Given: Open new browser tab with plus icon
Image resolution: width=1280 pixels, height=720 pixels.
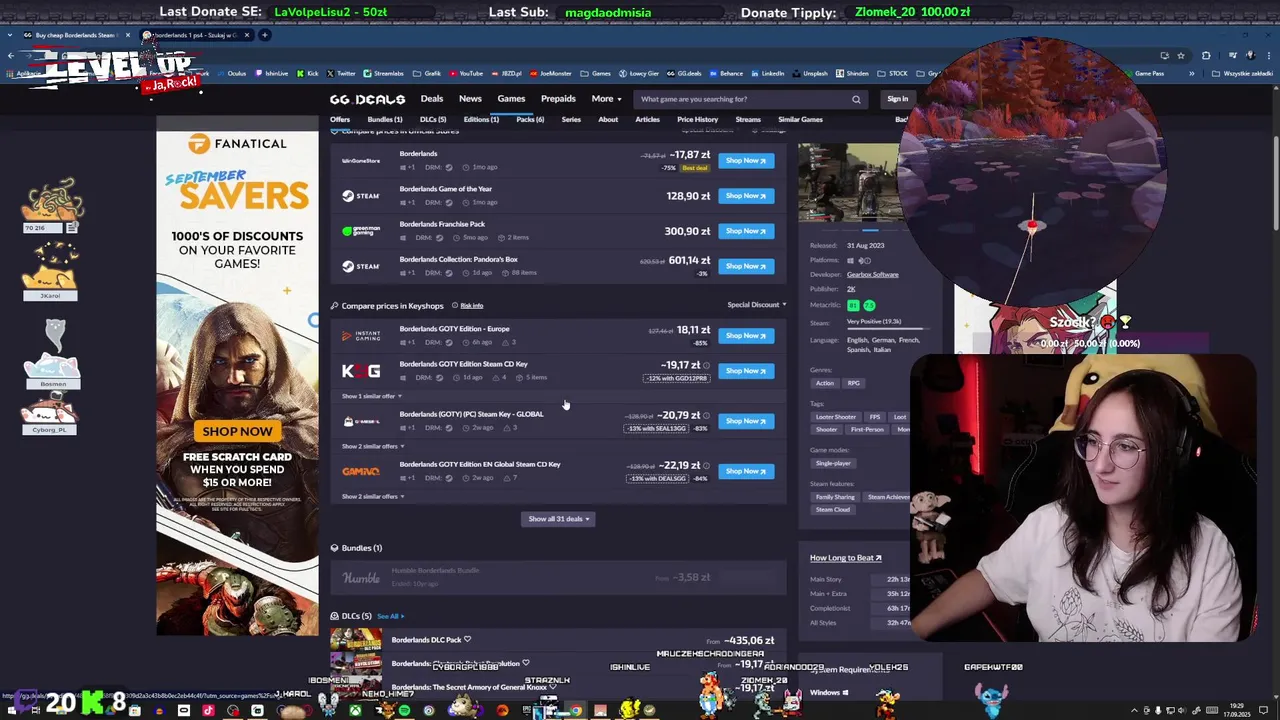Looking at the screenshot, I should (x=265, y=35).
